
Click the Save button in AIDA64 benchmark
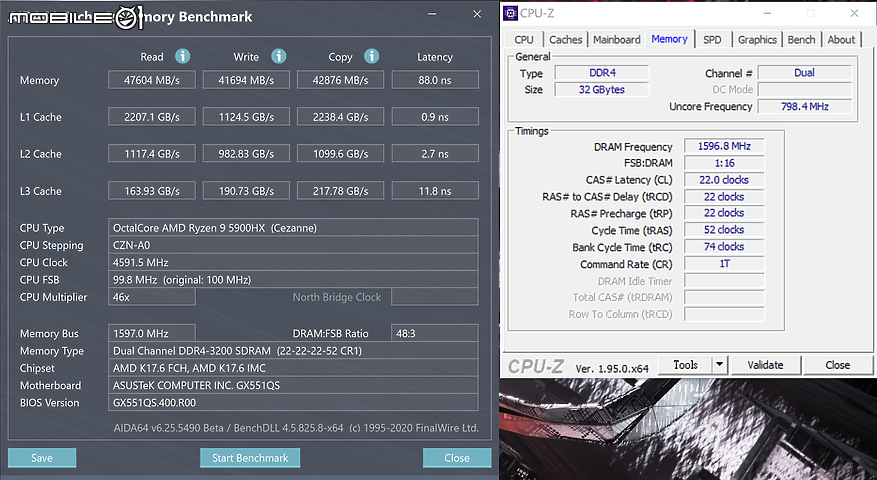(x=42, y=458)
